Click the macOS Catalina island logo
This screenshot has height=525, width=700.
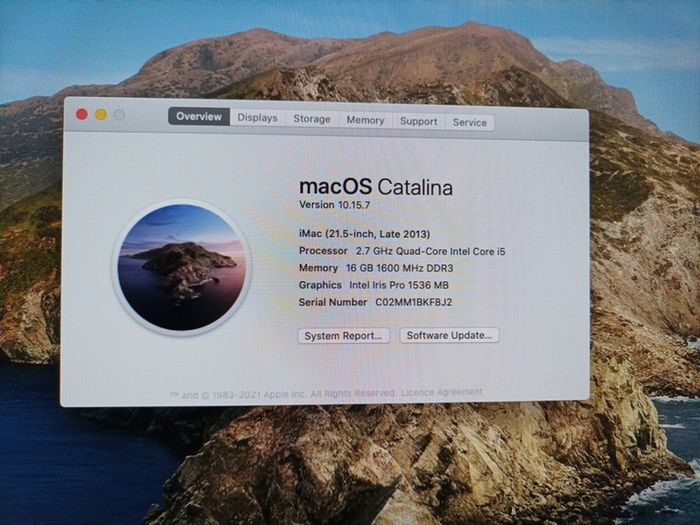181,267
